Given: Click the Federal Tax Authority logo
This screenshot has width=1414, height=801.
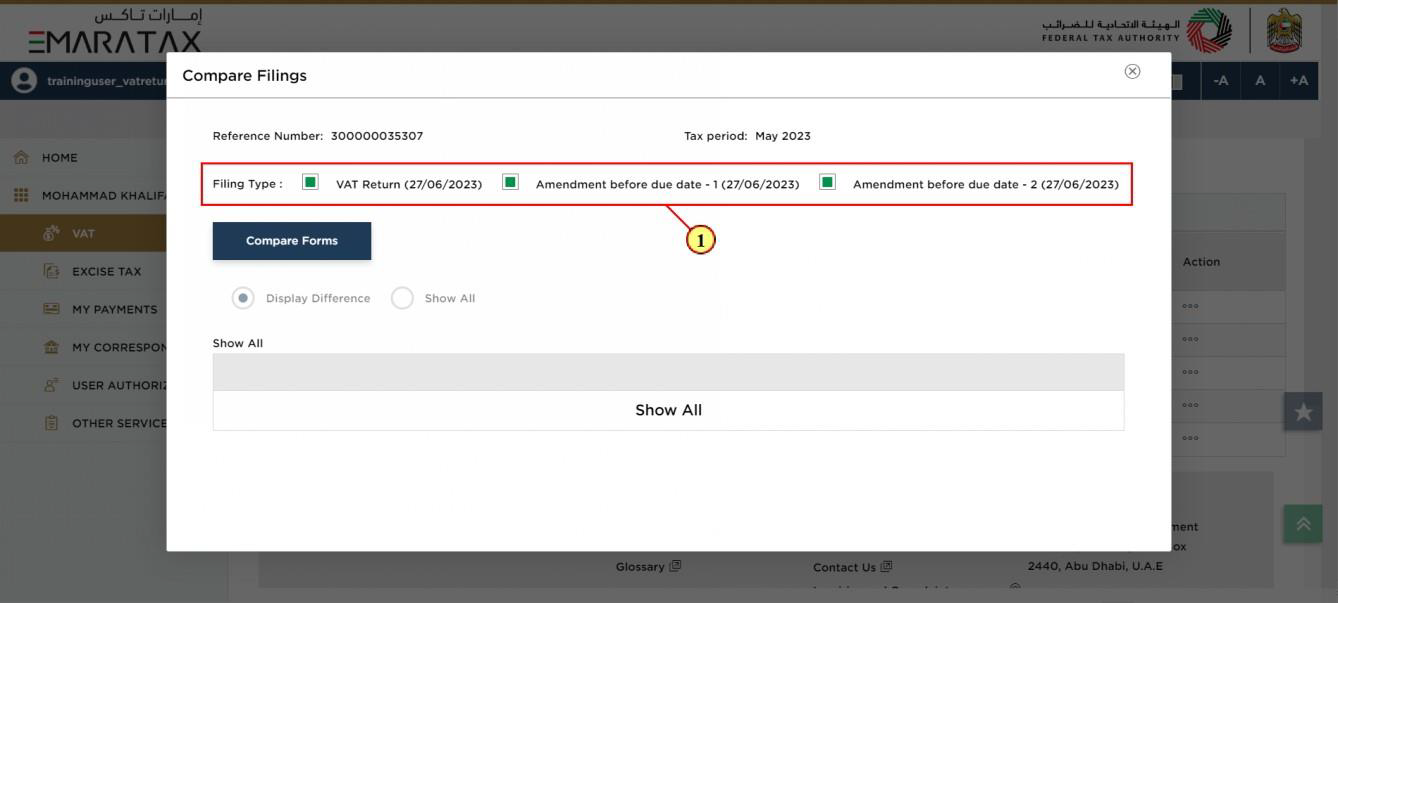Looking at the screenshot, I should point(1137,31).
